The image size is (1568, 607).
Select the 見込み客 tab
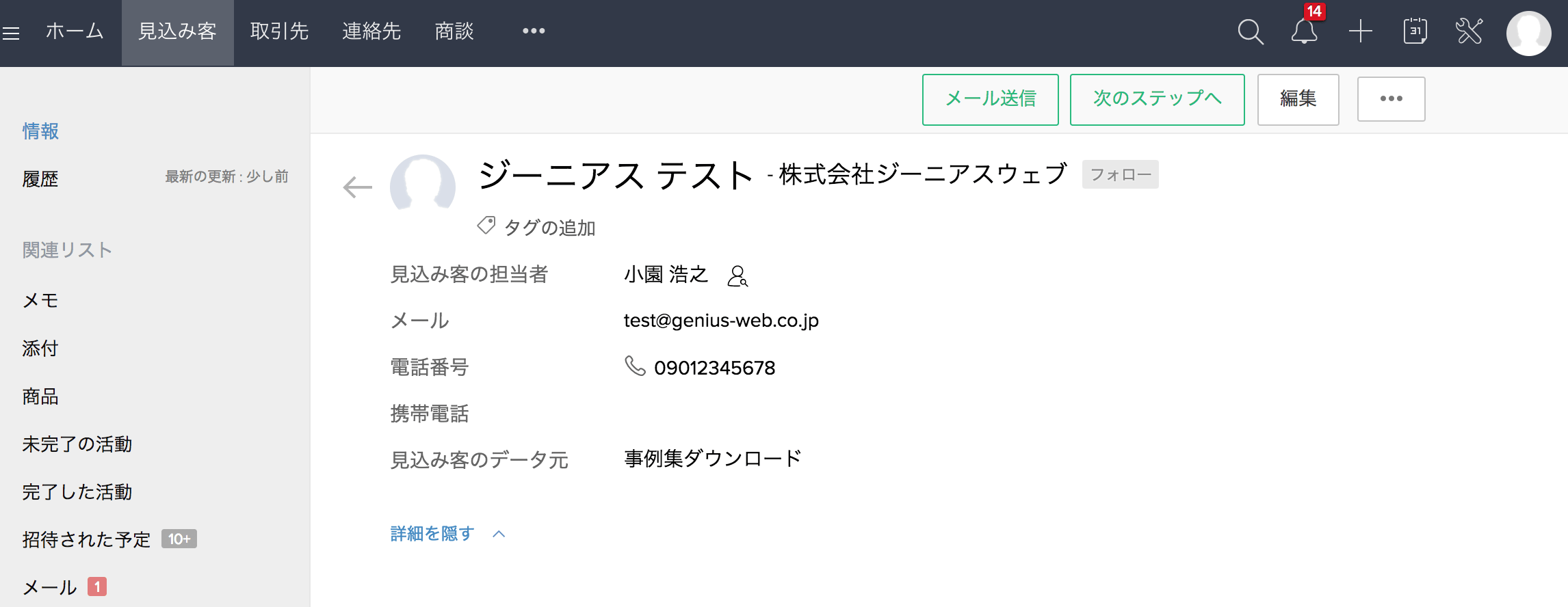pyautogui.click(x=177, y=33)
